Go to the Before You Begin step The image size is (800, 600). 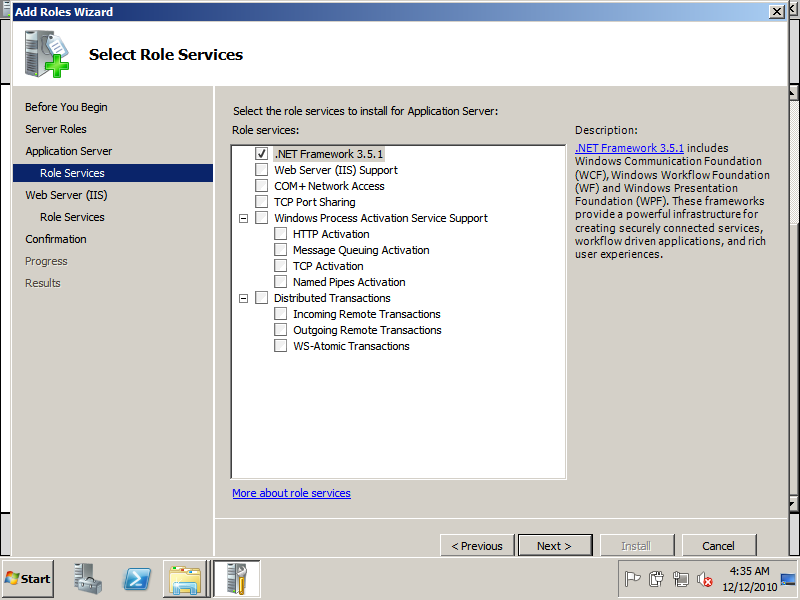(x=66, y=107)
